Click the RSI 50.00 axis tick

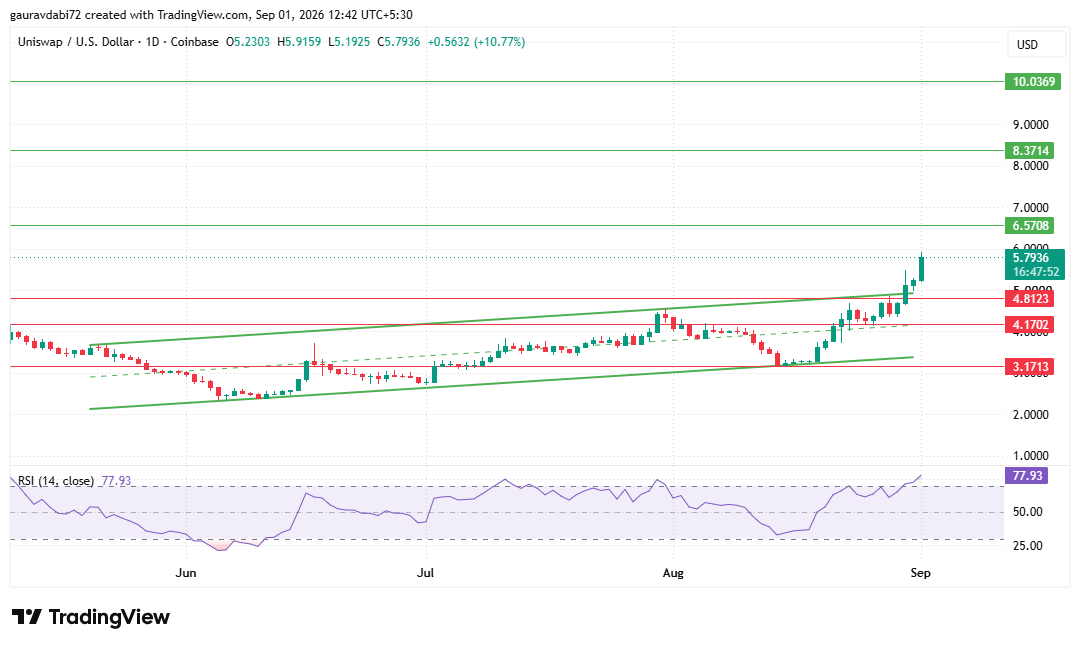point(1027,512)
